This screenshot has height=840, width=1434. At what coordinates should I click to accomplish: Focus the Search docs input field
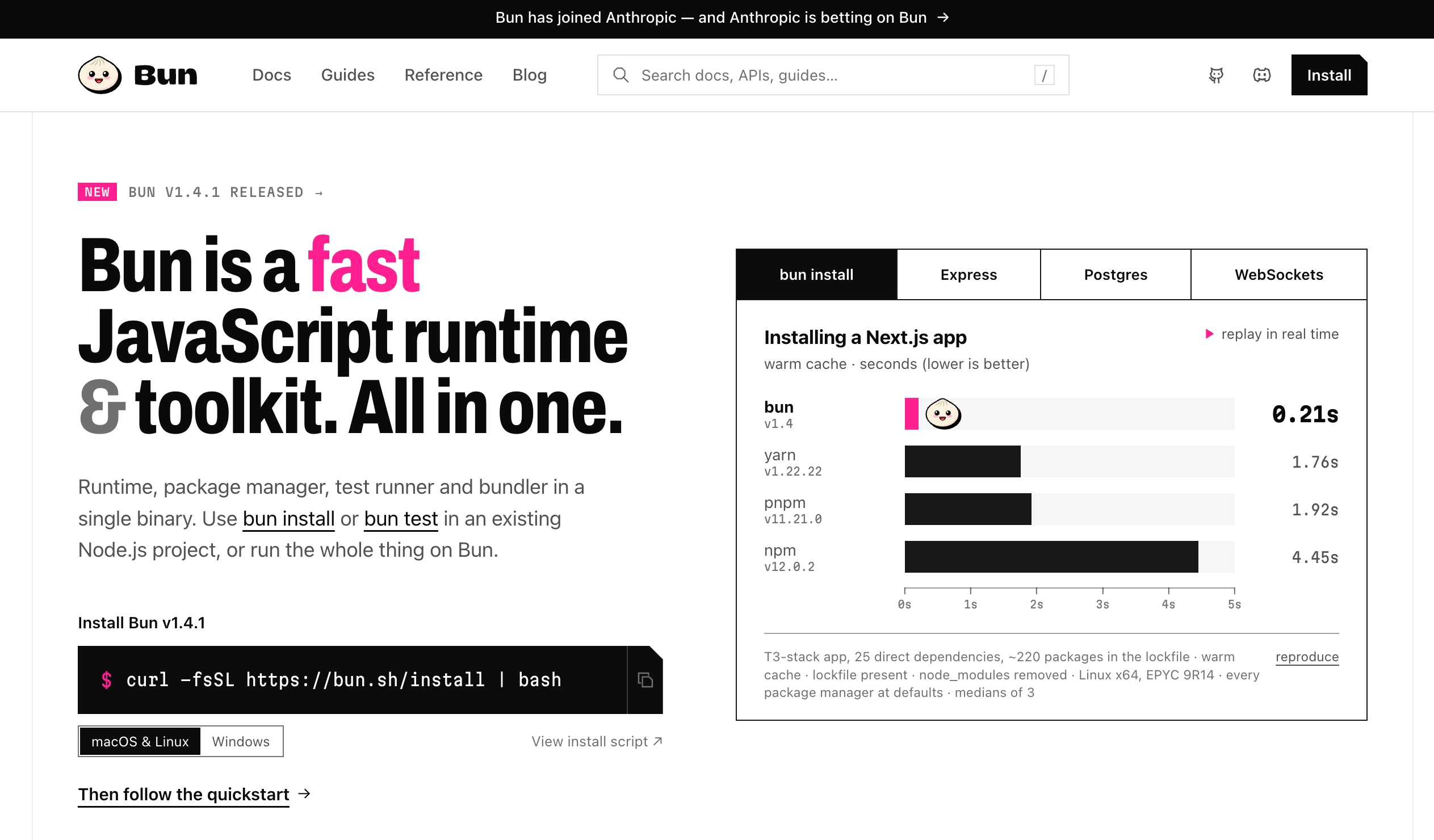click(x=833, y=75)
